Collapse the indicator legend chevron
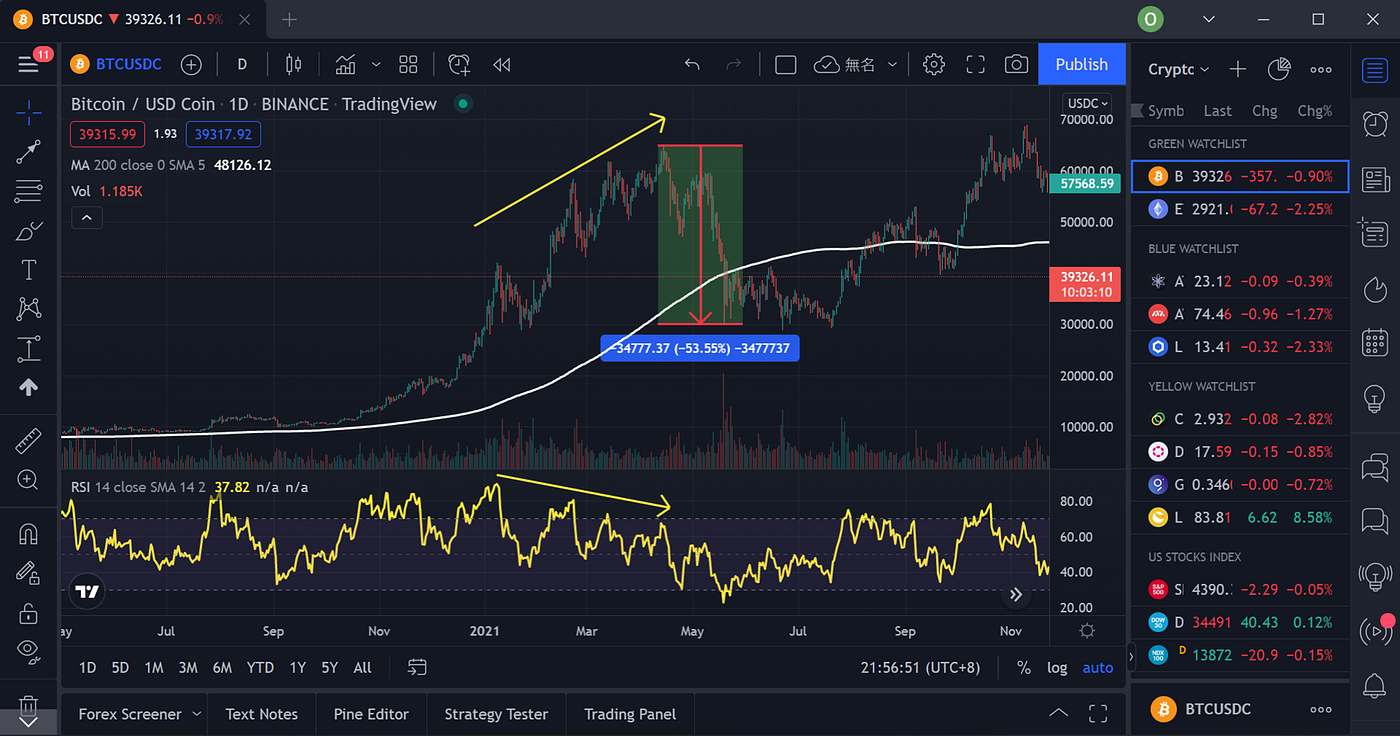 click(87, 217)
